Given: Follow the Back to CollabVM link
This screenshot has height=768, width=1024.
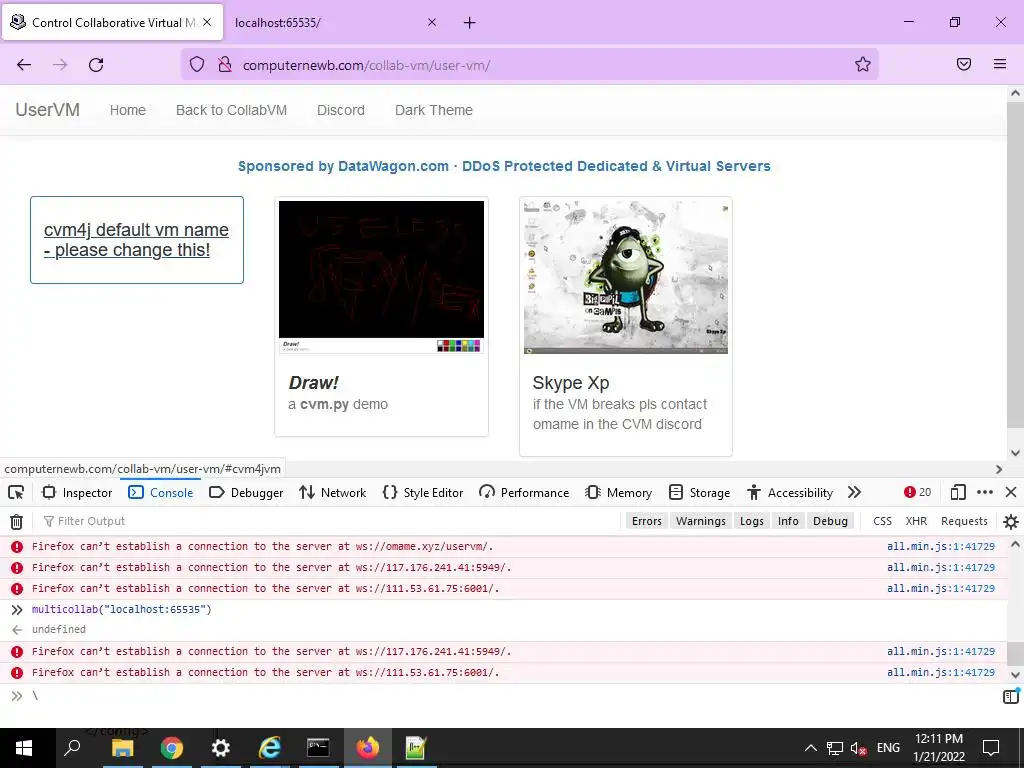Looking at the screenshot, I should tap(231, 110).
